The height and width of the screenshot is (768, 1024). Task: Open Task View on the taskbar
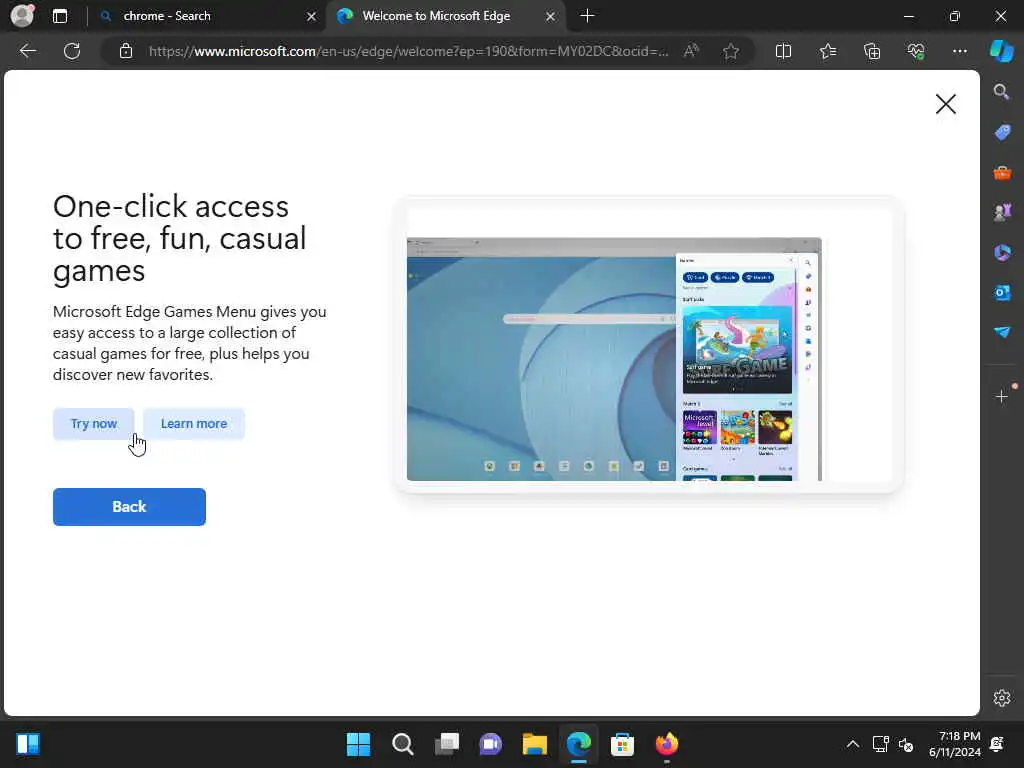click(x=447, y=744)
